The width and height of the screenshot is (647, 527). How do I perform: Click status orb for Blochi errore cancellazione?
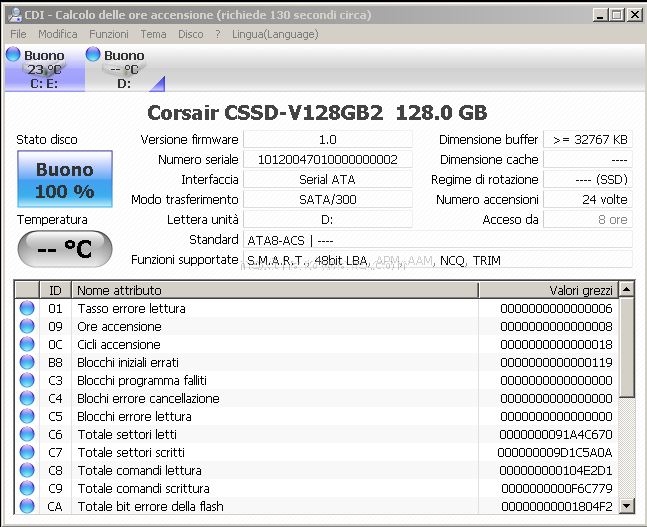click(27, 398)
